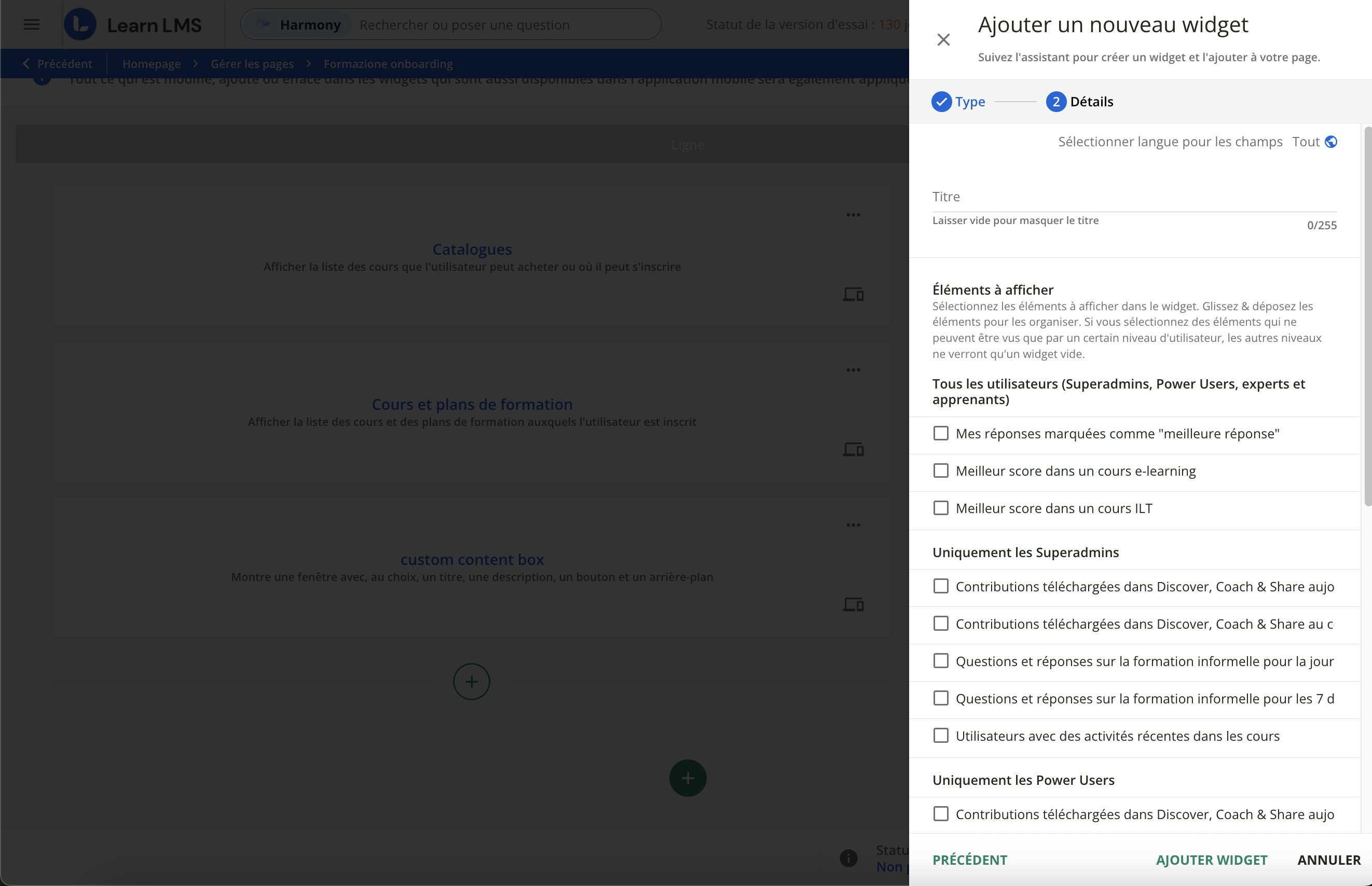Check Mes réponses marquées meilleure réponse
Image resolution: width=1372 pixels, height=886 pixels.
pos(941,433)
